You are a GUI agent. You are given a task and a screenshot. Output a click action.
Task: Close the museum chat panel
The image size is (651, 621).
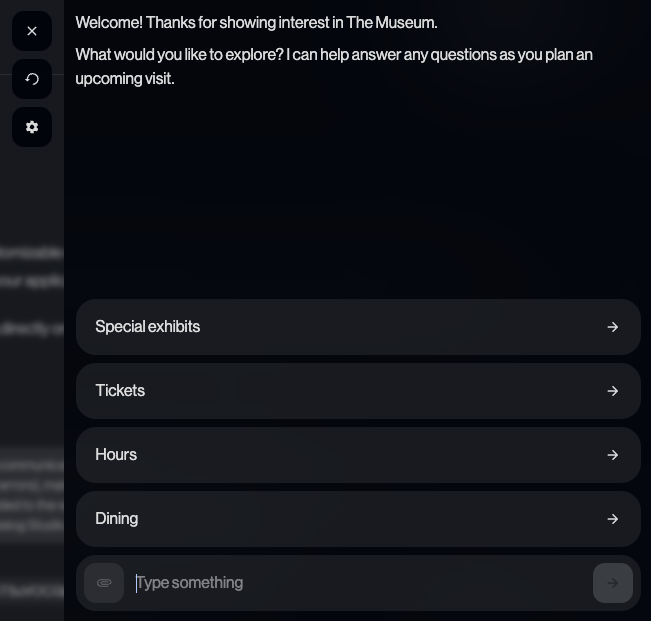point(32,31)
